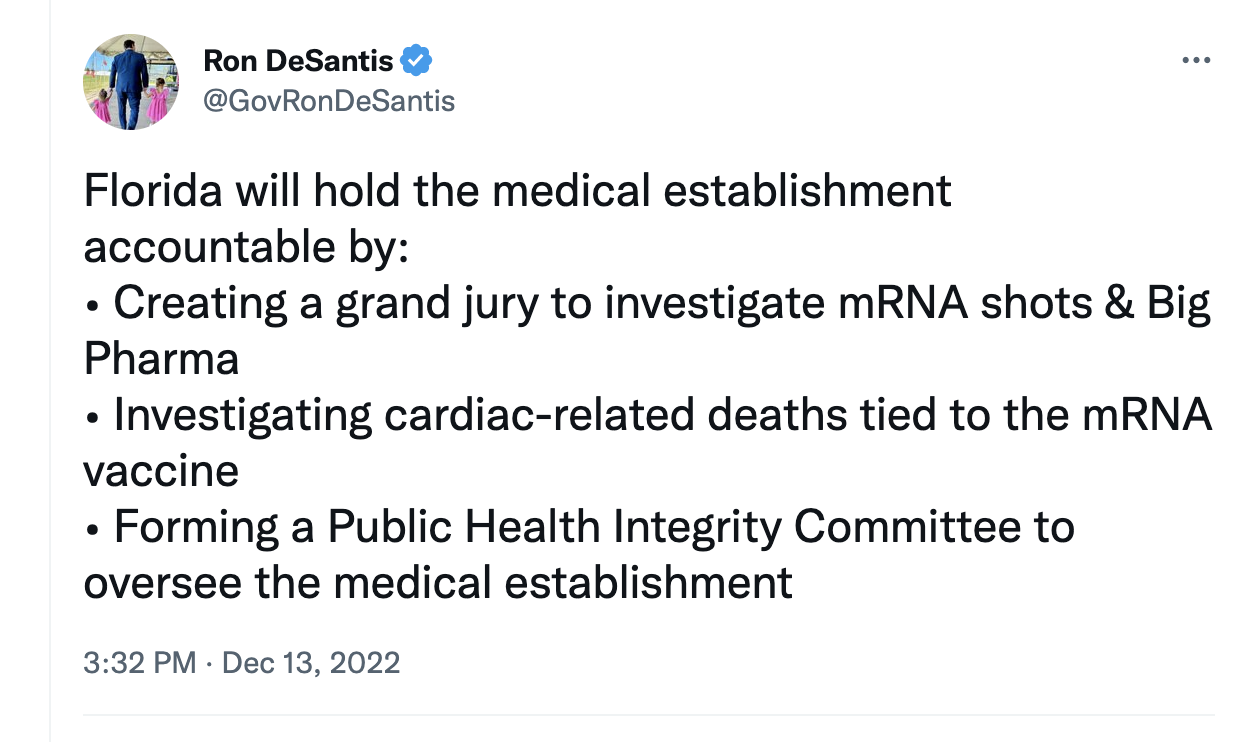Click the Dec 13, 2022 date
The width and height of the screenshot is (1236, 742).
click(310, 662)
